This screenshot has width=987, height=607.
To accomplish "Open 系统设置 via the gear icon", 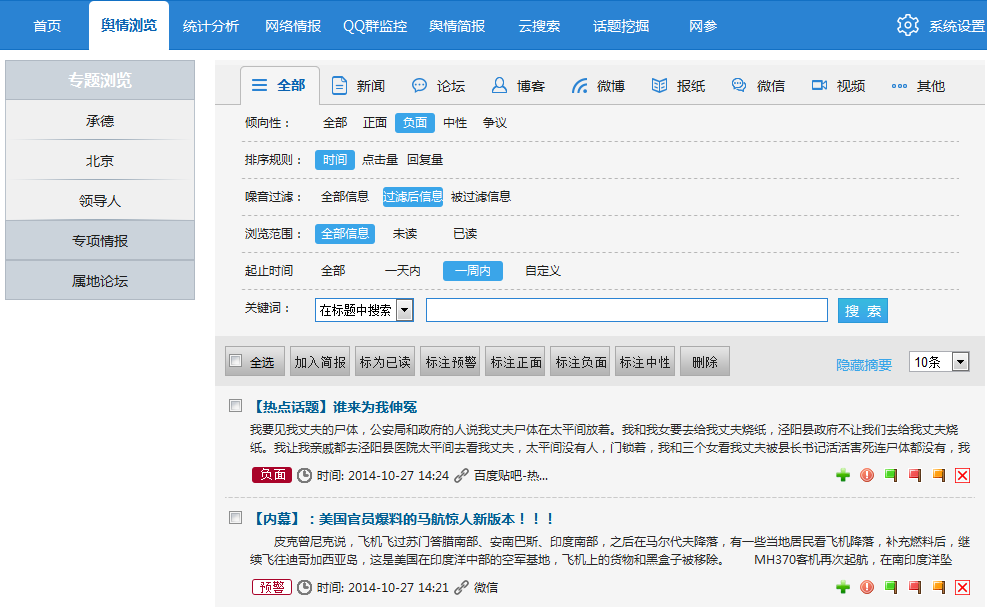I will coord(908,26).
